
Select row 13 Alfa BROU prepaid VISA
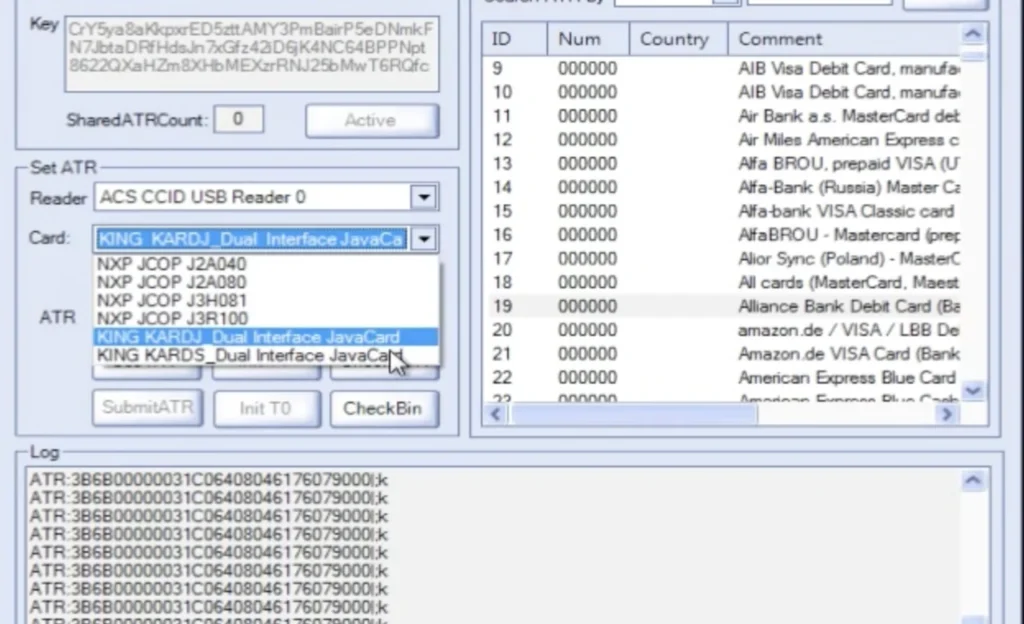(724, 163)
